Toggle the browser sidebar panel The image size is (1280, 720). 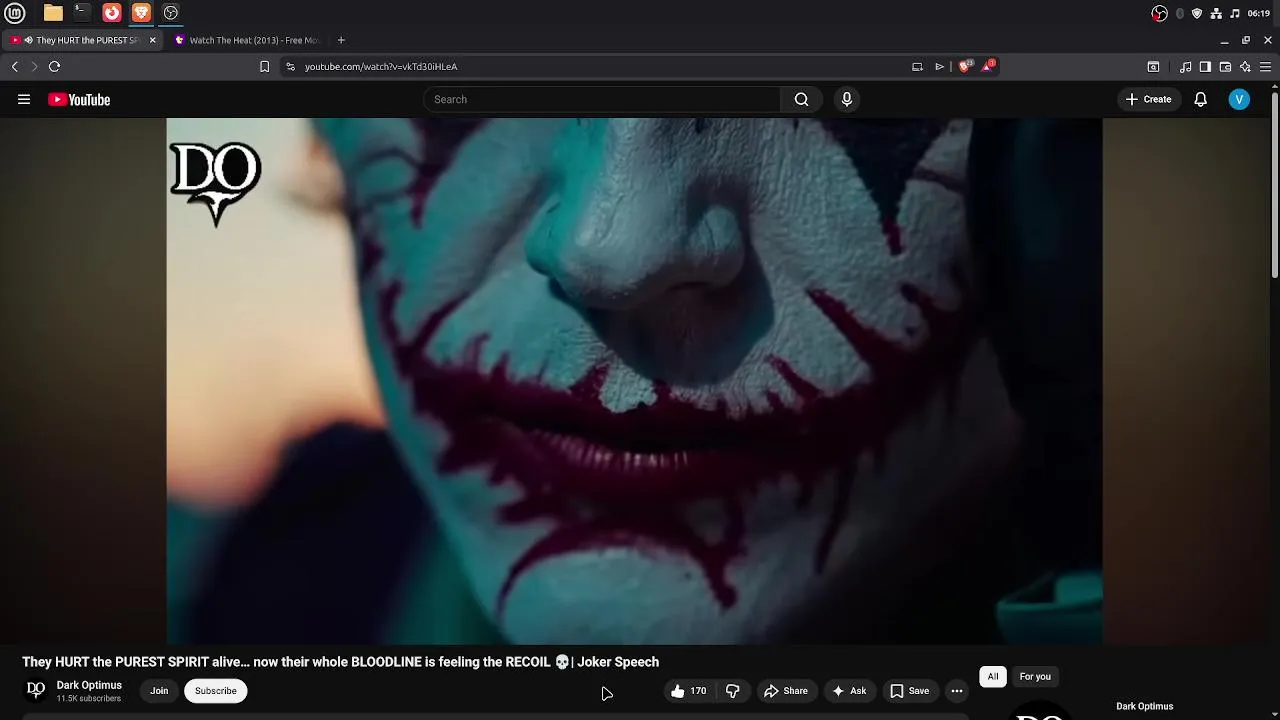[1205, 67]
